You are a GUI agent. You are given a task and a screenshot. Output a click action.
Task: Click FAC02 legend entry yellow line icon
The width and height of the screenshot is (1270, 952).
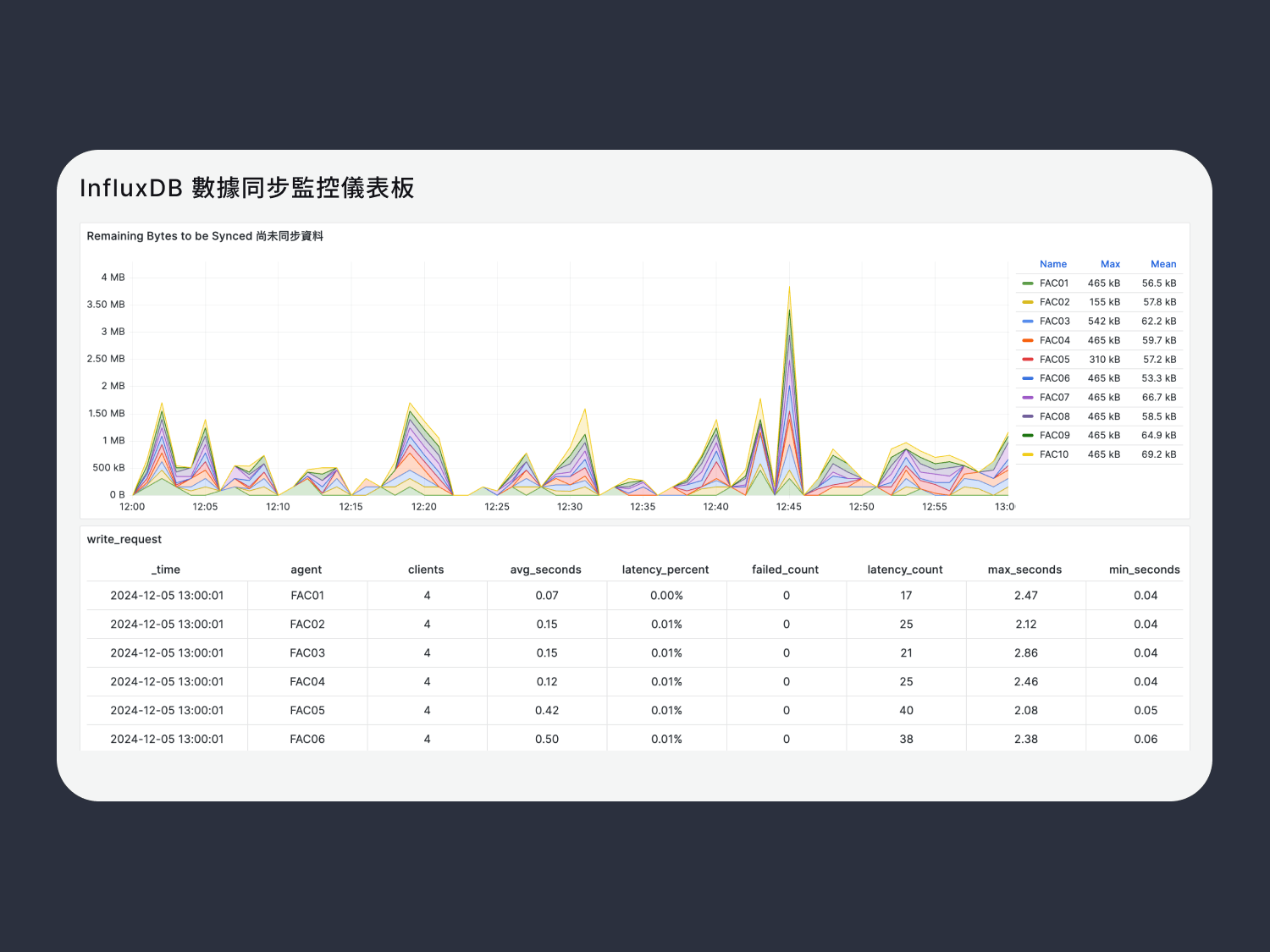(1027, 302)
